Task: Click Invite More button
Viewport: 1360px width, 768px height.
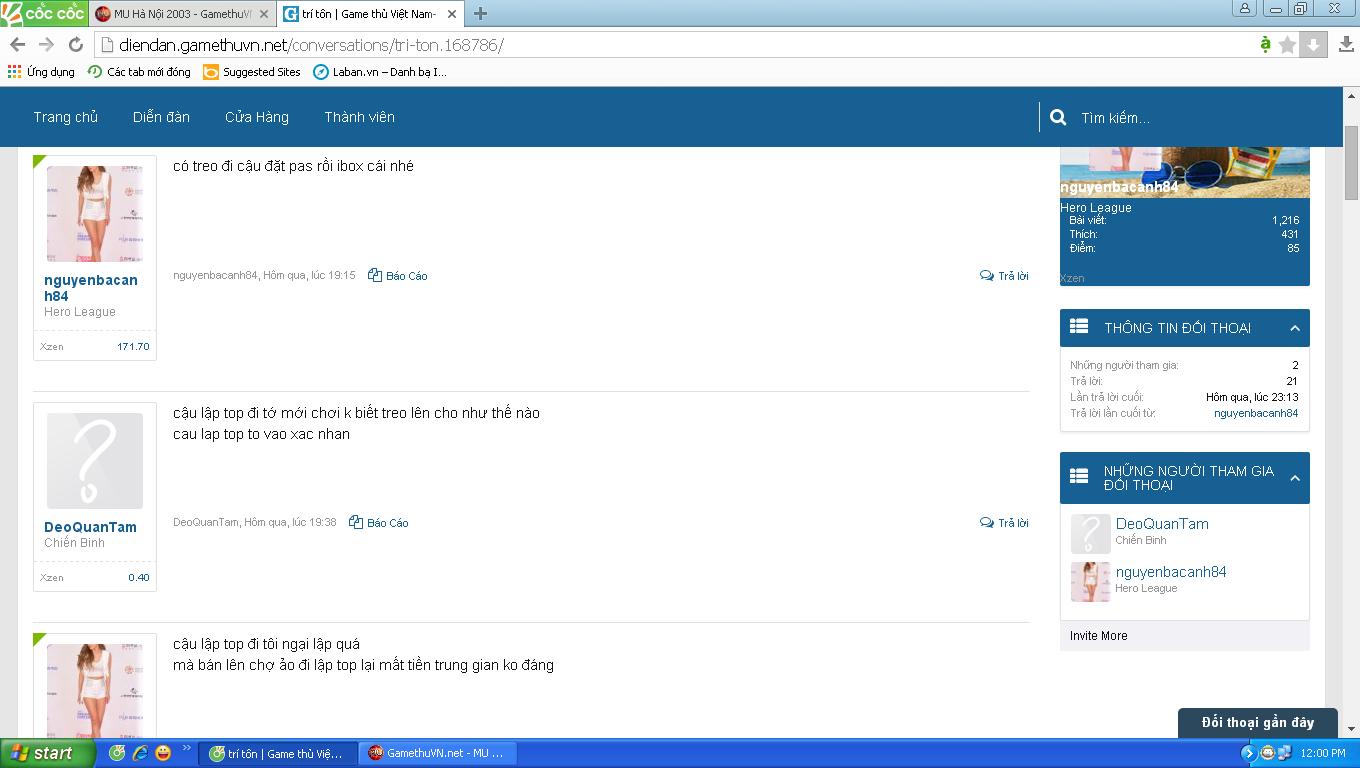Action: [x=1098, y=636]
